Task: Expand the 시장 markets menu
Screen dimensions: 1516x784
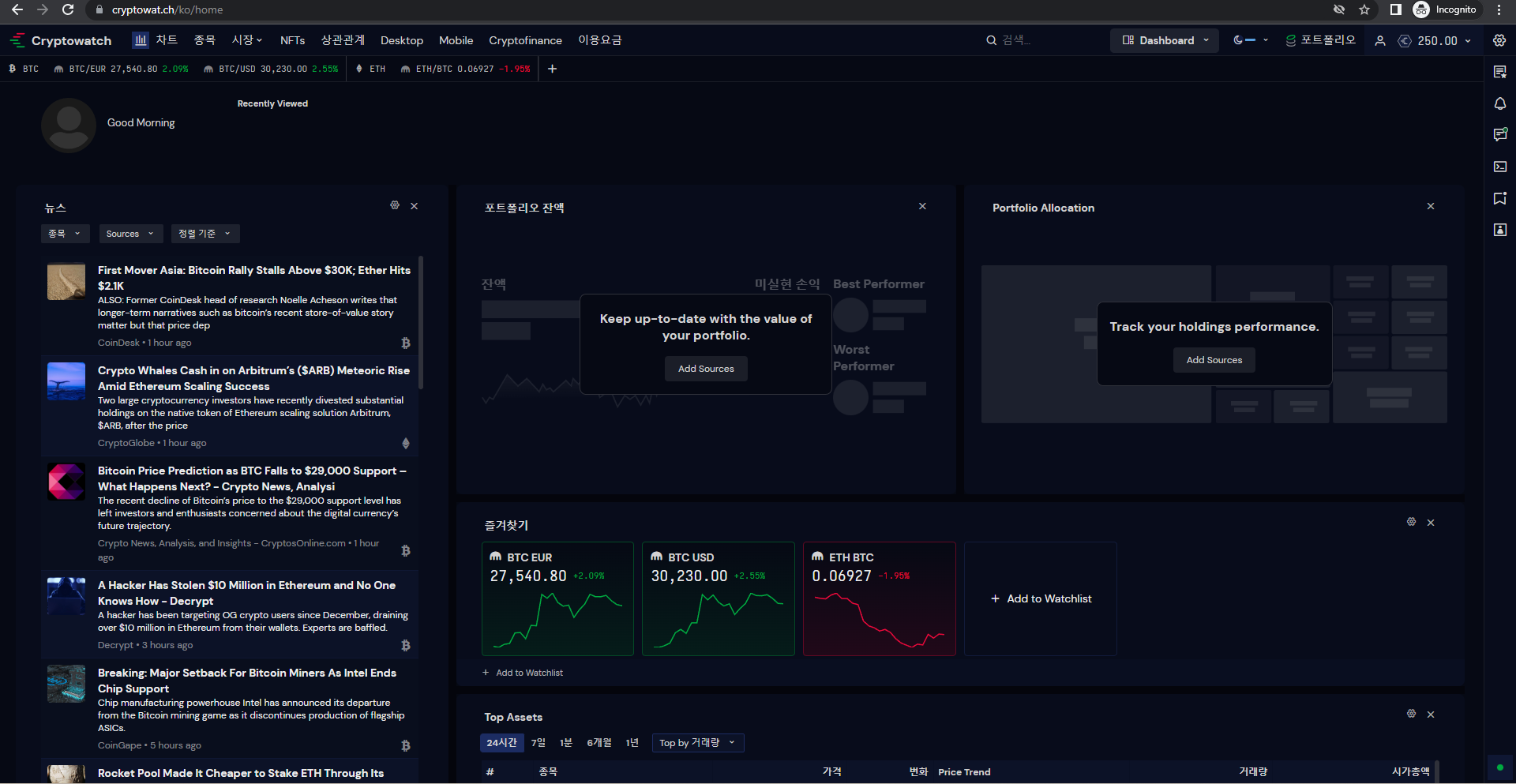Action: pos(246,40)
